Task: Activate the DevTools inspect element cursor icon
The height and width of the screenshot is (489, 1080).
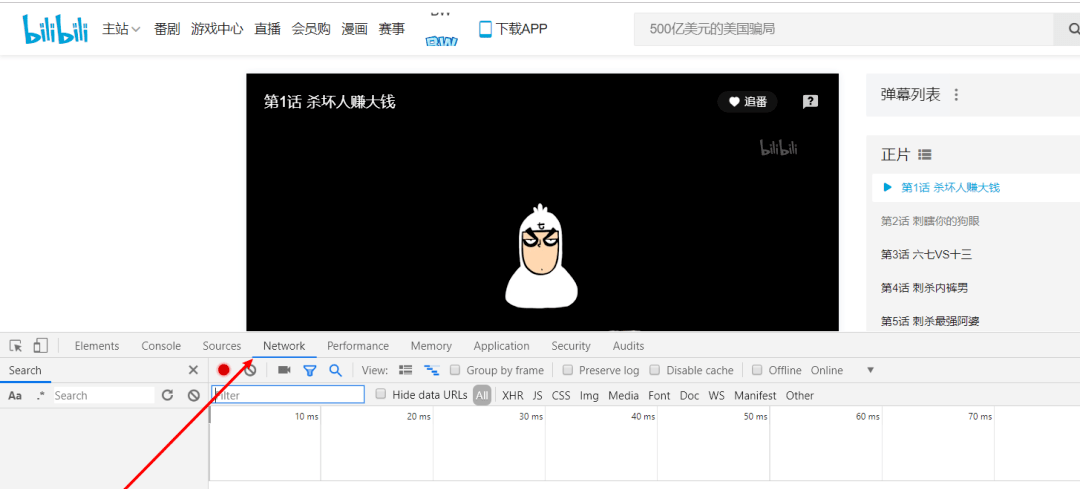Action: pos(16,346)
